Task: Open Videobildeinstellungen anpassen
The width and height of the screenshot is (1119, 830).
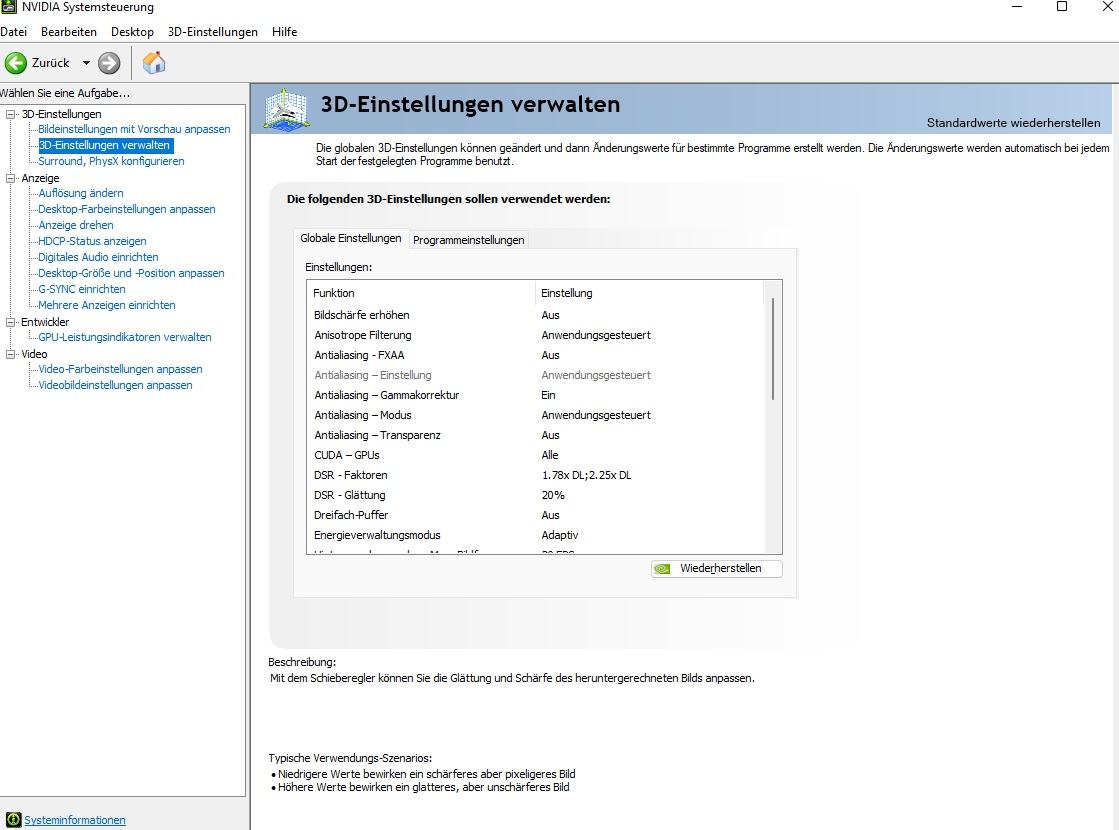Action: (116, 385)
